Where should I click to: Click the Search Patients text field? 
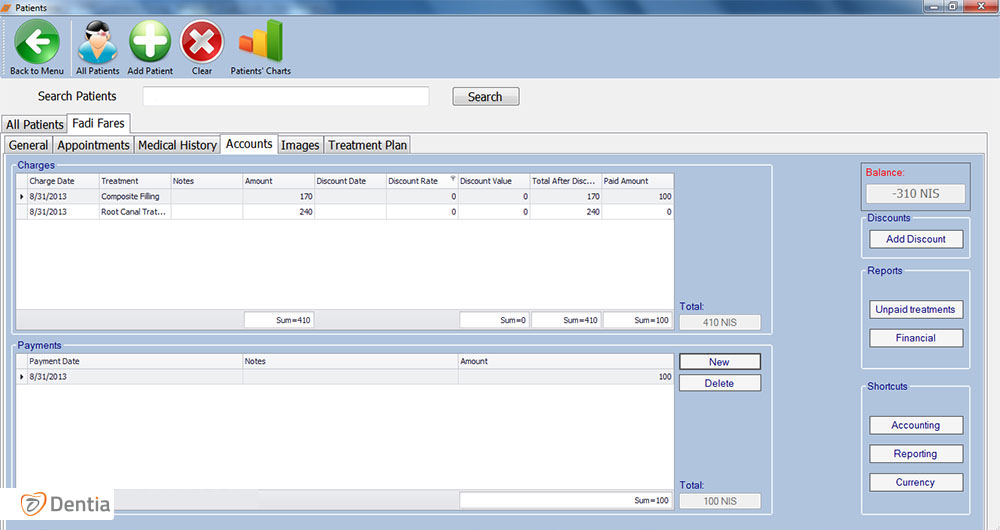pyautogui.click(x=285, y=97)
